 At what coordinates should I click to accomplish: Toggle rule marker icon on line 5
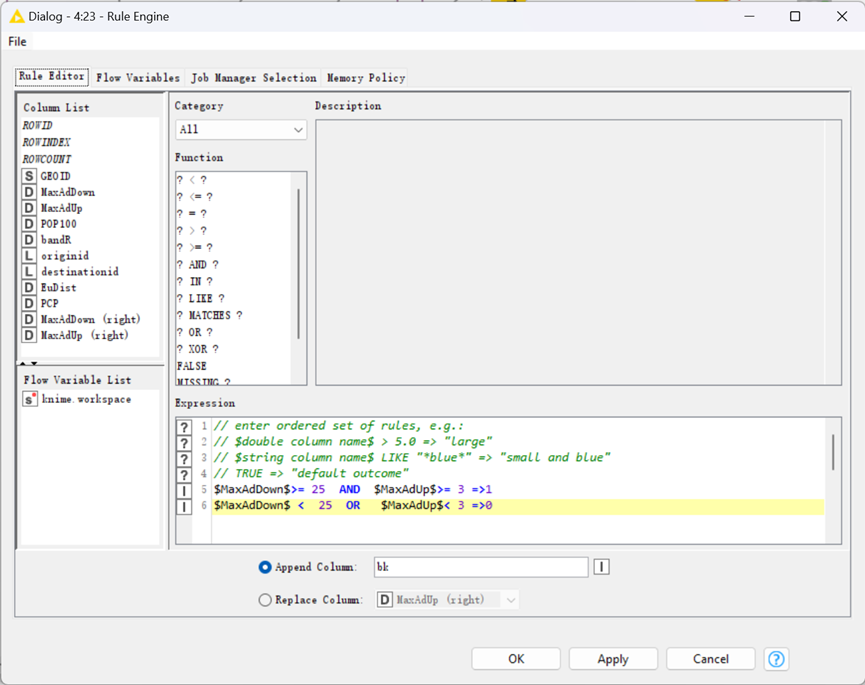click(184, 490)
